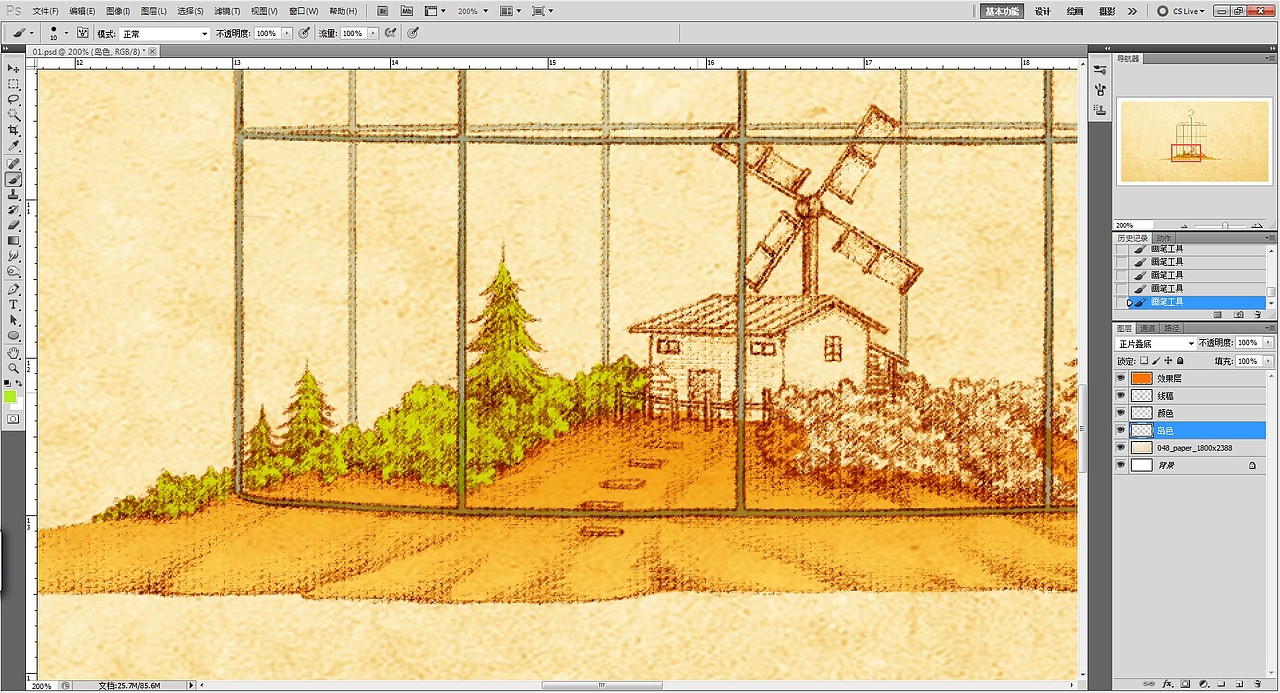Switch to the 通道 tab

coord(1148,328)
